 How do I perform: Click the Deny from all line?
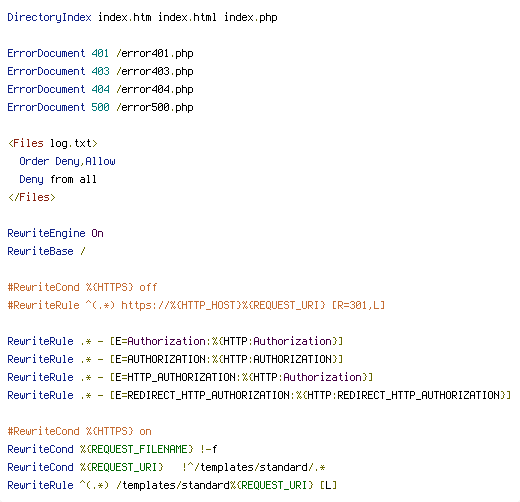tap(58, 179)
